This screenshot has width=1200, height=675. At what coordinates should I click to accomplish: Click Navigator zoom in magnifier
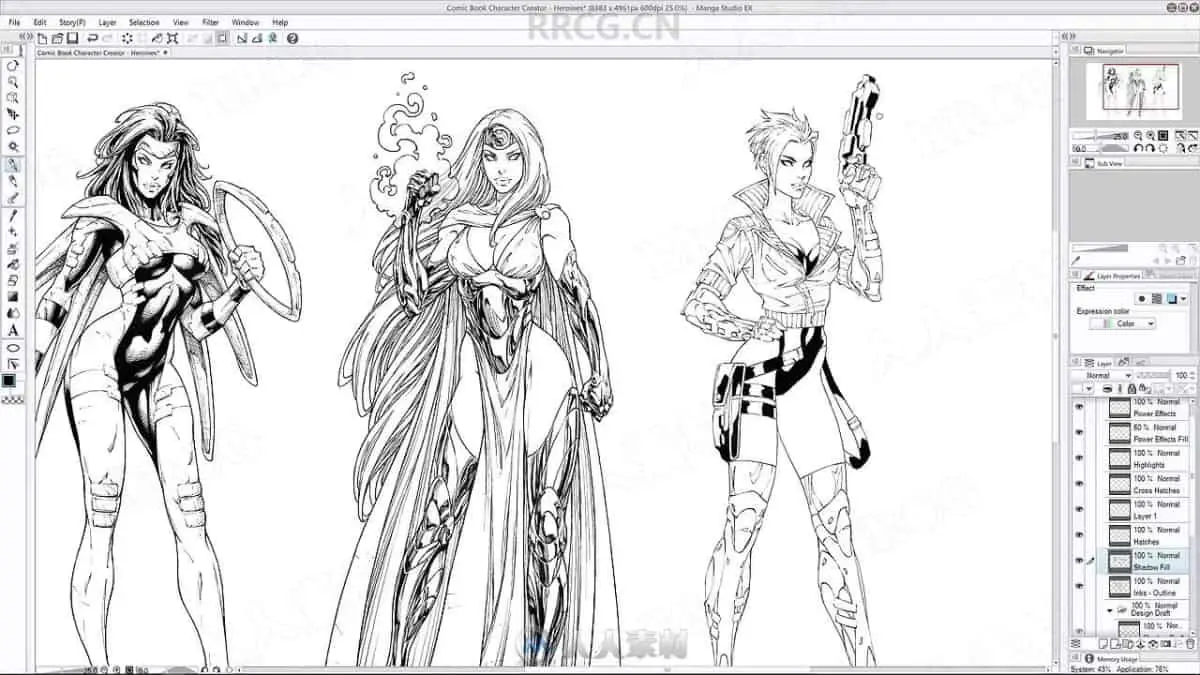1150,136
